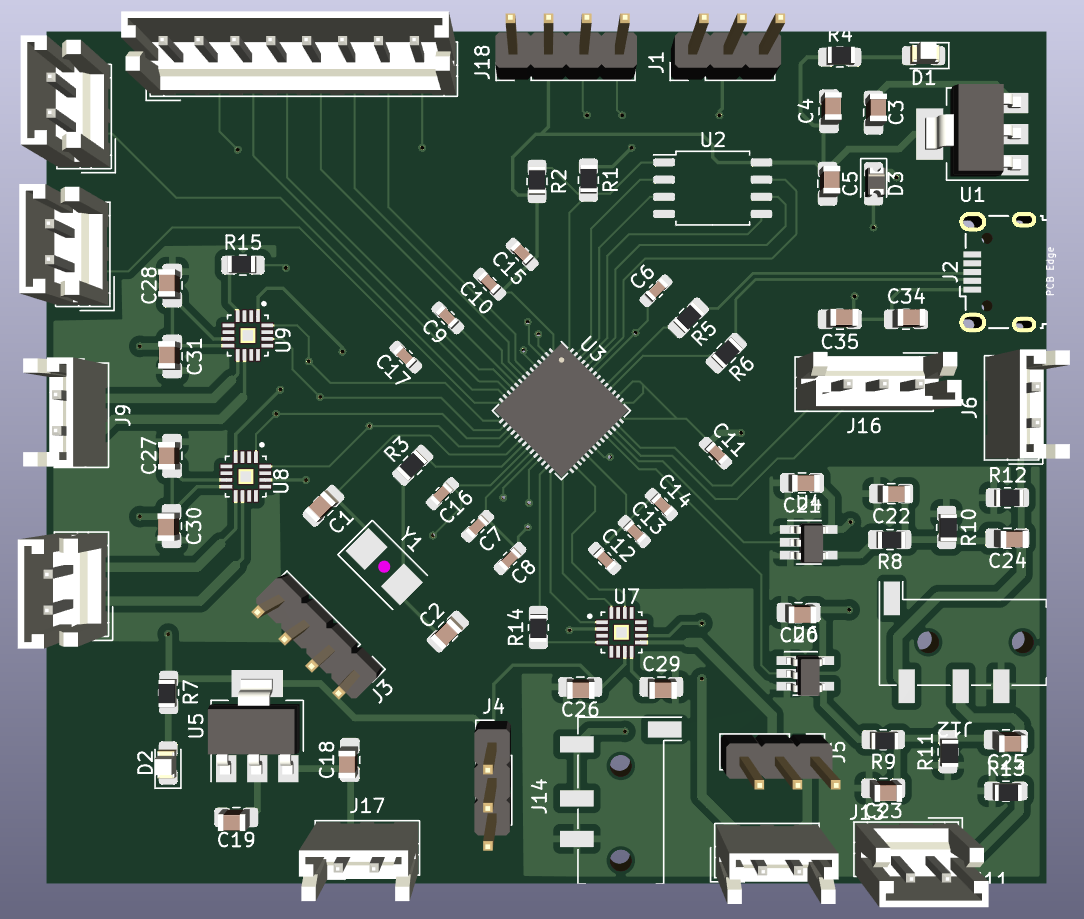
Task: Select the U8 QFN sensor chip
Action: coord(245,476)
